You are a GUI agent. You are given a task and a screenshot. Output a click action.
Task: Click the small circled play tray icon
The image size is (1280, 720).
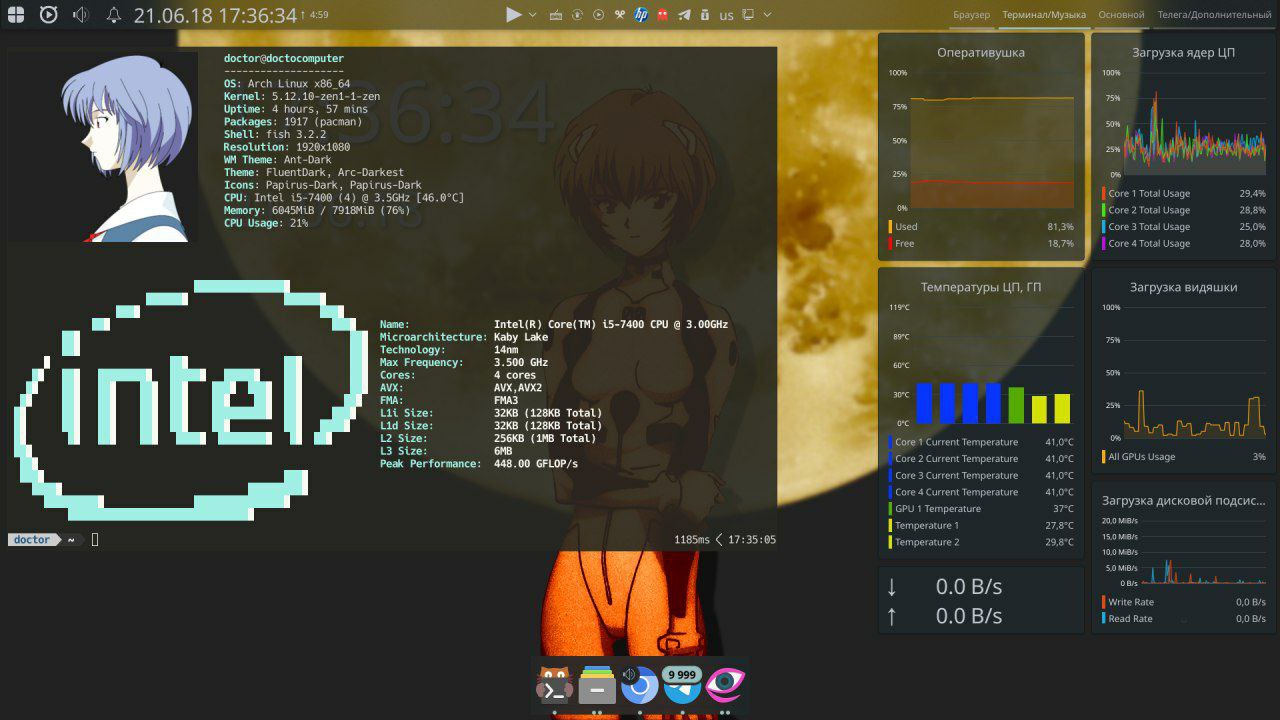tap(598, 15)
